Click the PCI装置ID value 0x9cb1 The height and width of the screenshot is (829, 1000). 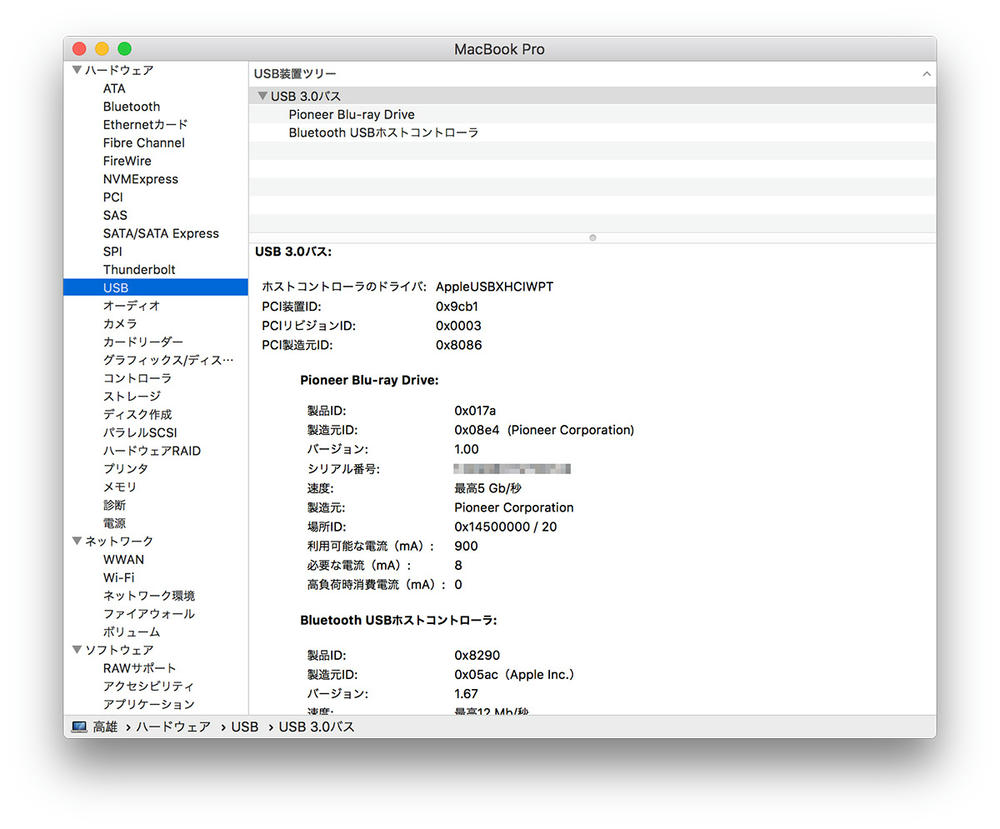(457, 306)
